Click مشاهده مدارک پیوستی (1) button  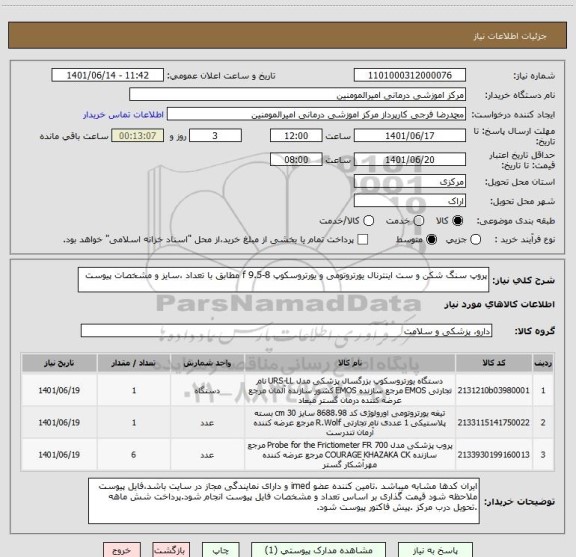pos(318,550)
